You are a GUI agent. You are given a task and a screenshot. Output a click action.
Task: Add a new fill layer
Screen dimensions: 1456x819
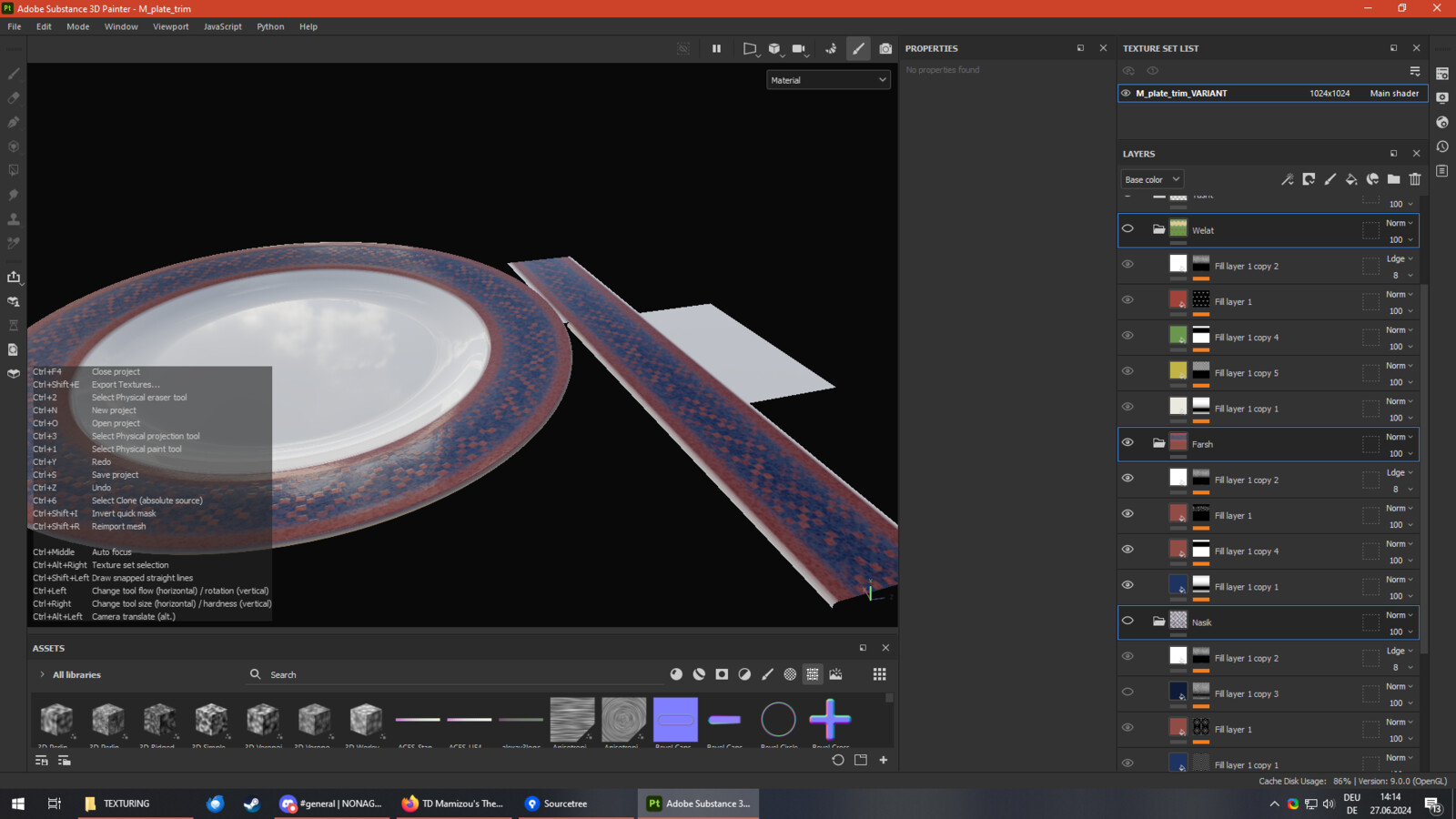point(1351,179)
